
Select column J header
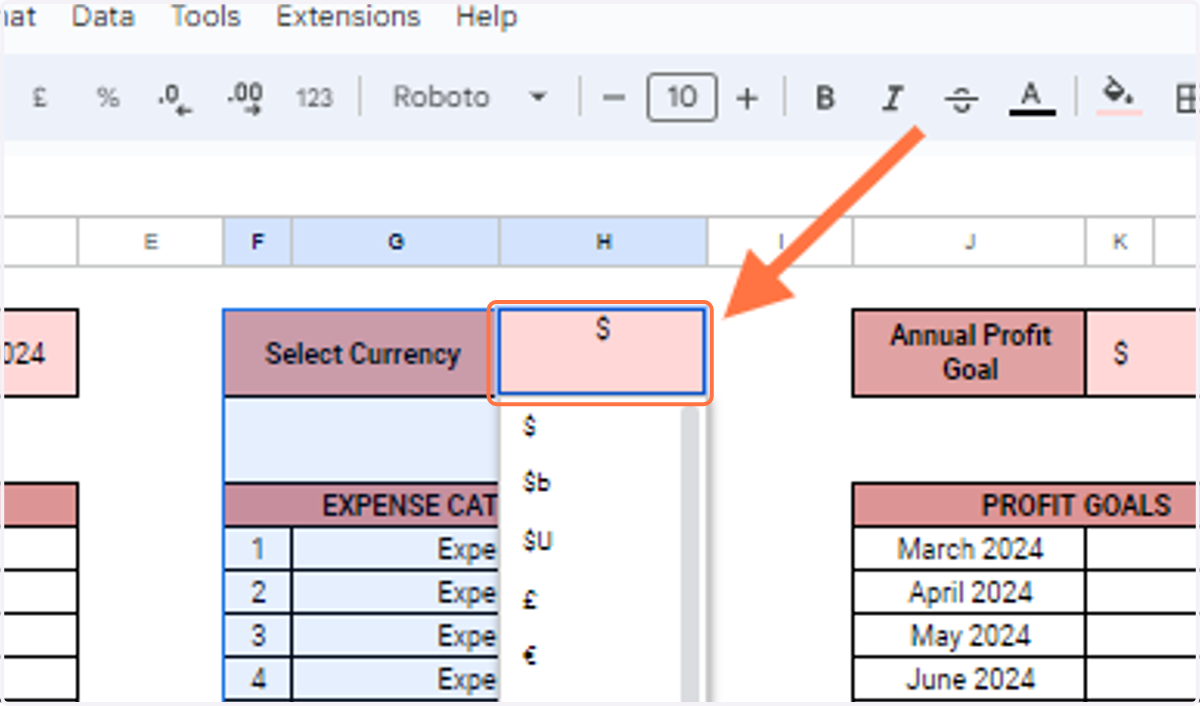pos(969,242)
